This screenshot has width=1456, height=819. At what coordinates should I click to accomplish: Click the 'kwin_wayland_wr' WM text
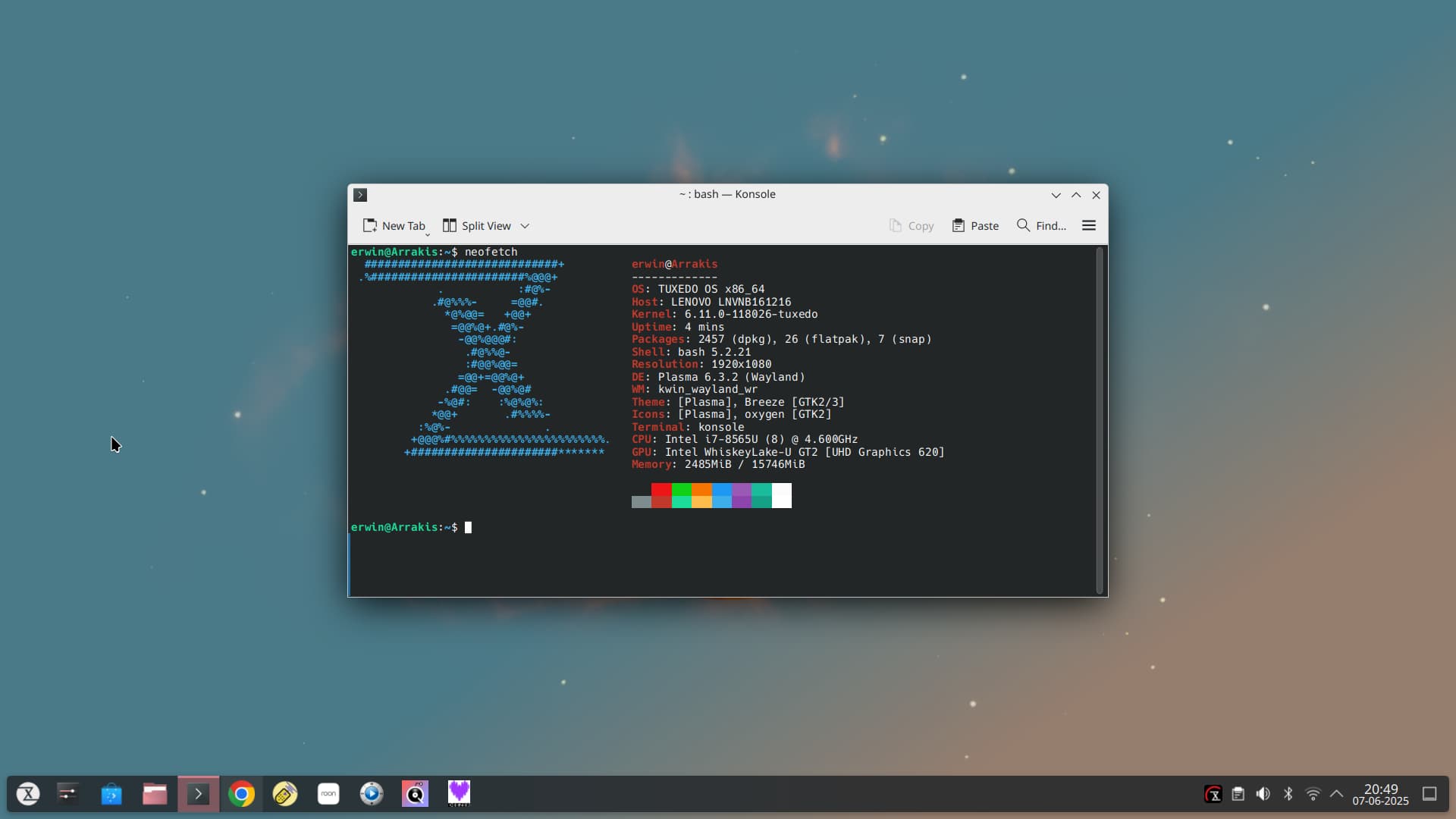(x=708, y=389)
